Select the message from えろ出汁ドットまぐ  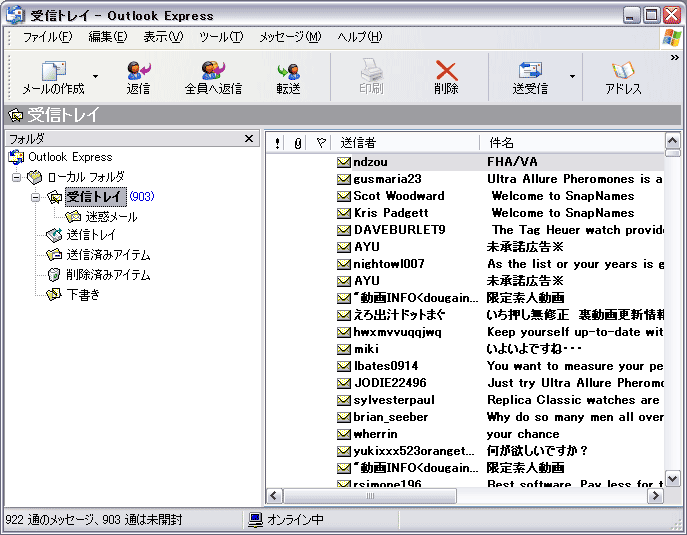(465, 315)
